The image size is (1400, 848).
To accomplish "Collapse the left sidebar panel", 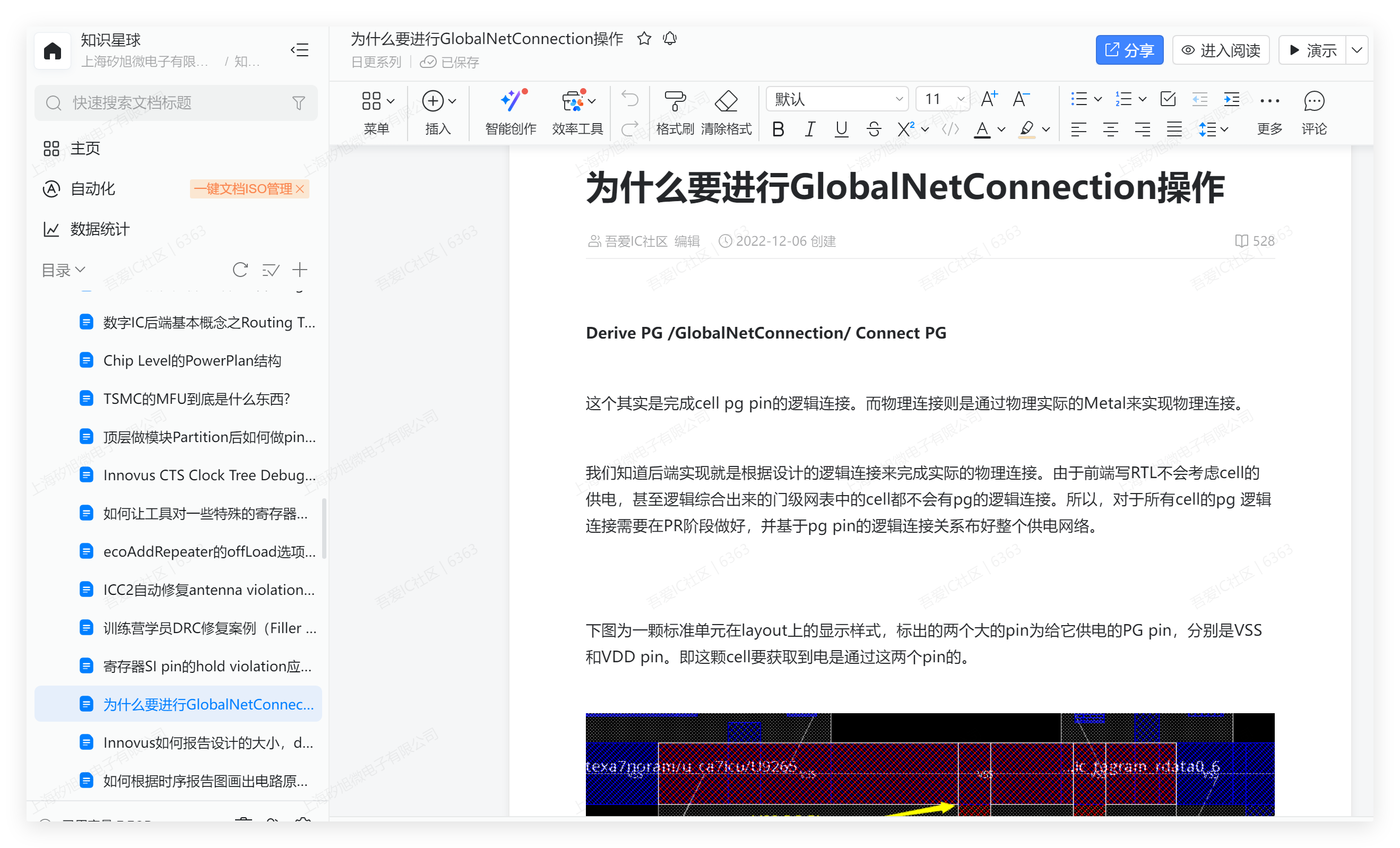I will pos(299,50).
